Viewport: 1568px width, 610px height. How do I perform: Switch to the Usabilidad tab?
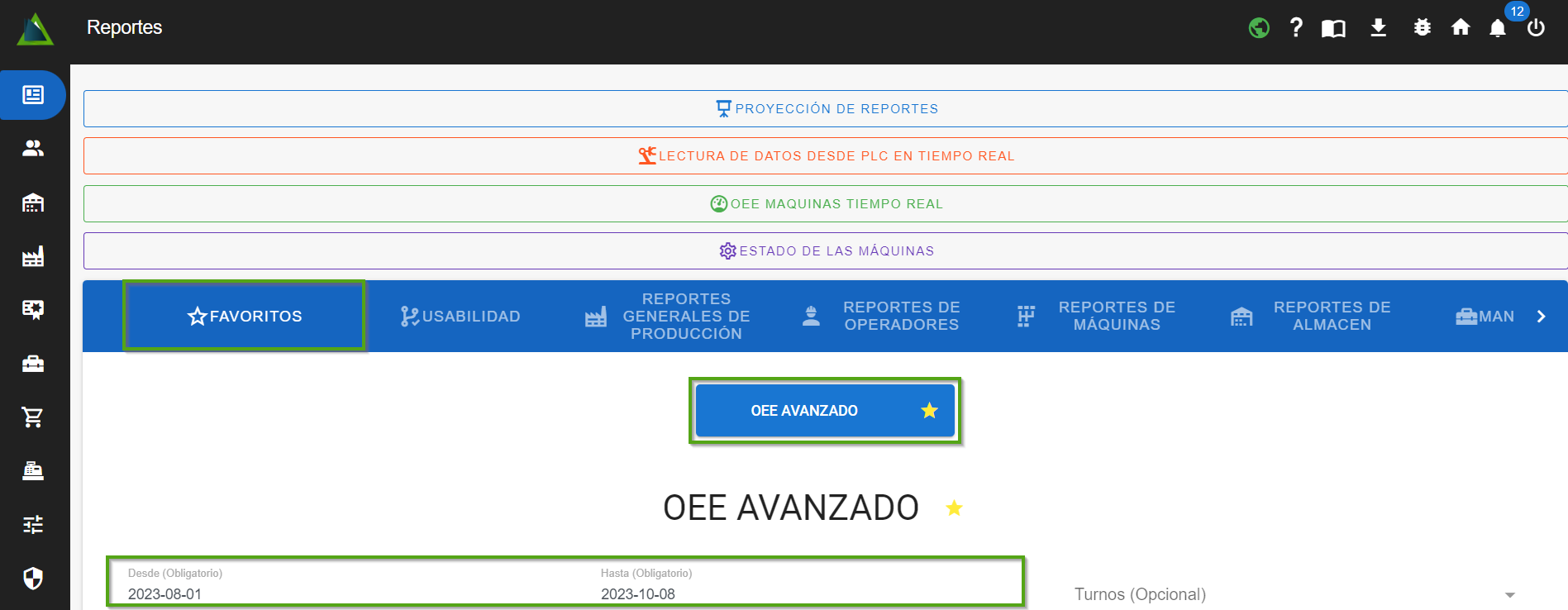pos(460,317)
